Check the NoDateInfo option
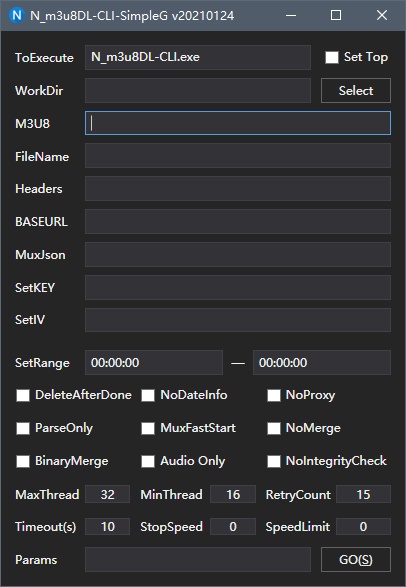 pyautogui.click(x=148, y=395)
